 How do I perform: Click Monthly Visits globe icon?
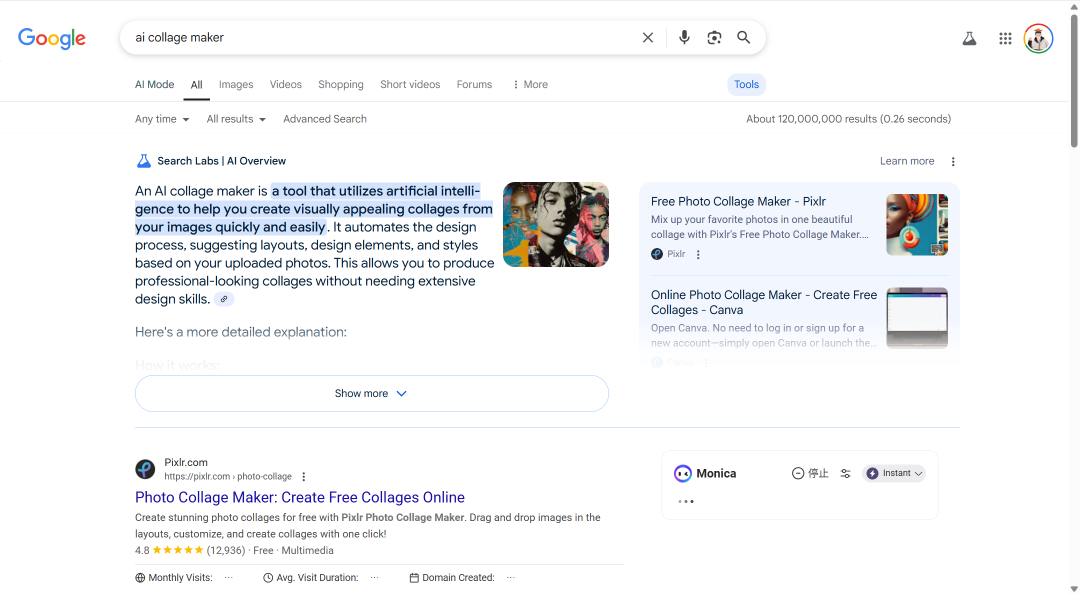point(140,578)
